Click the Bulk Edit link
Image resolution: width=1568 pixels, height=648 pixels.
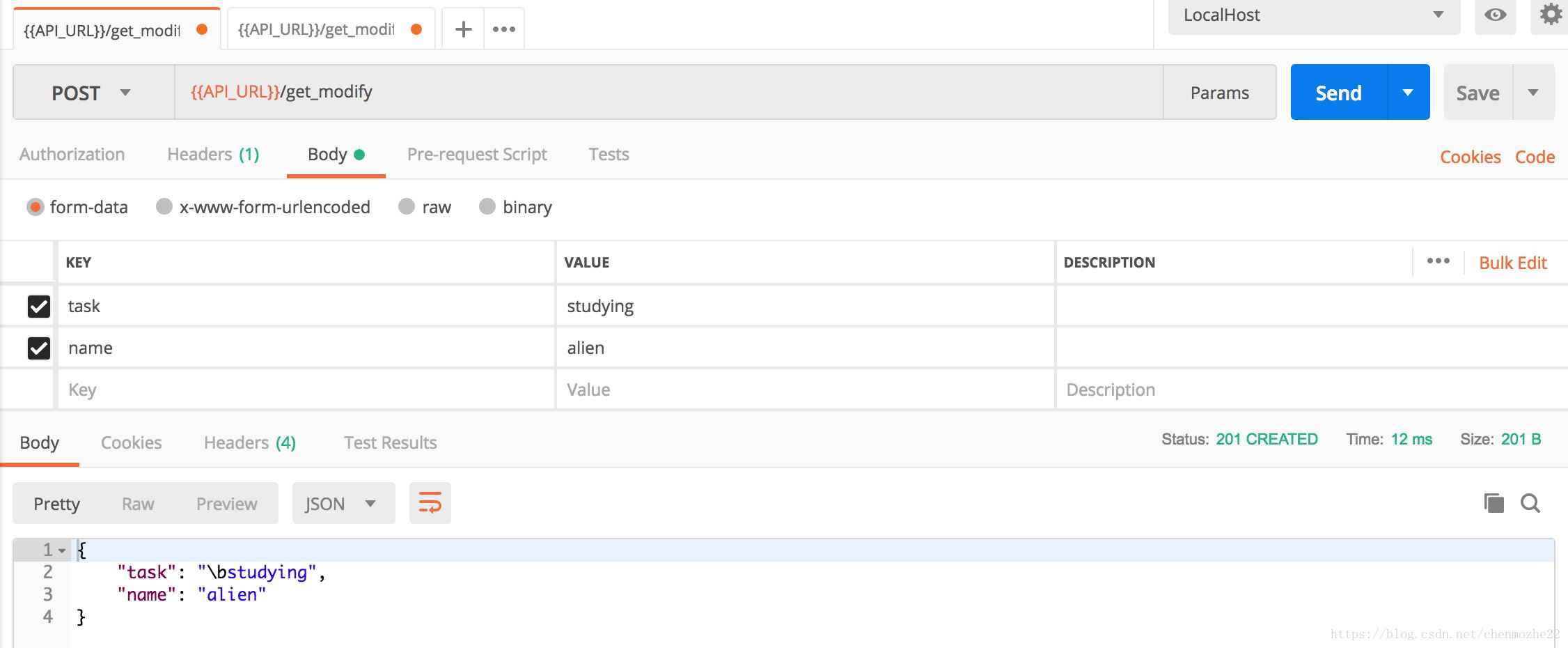(1512, 263)
